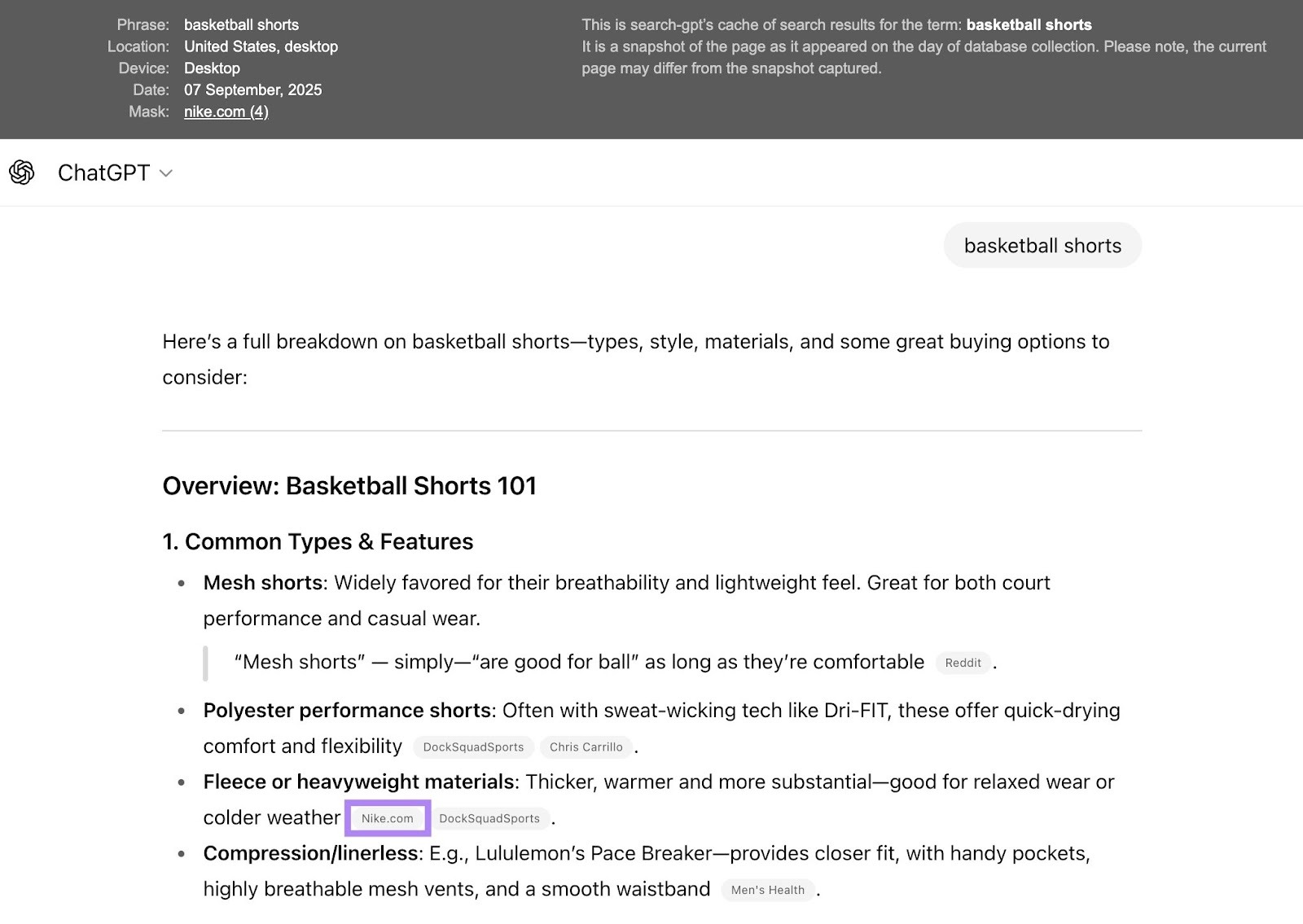Select the Location value United States, desktop
This screenshot has width=1303, height=924.
(x=260, y=46)
